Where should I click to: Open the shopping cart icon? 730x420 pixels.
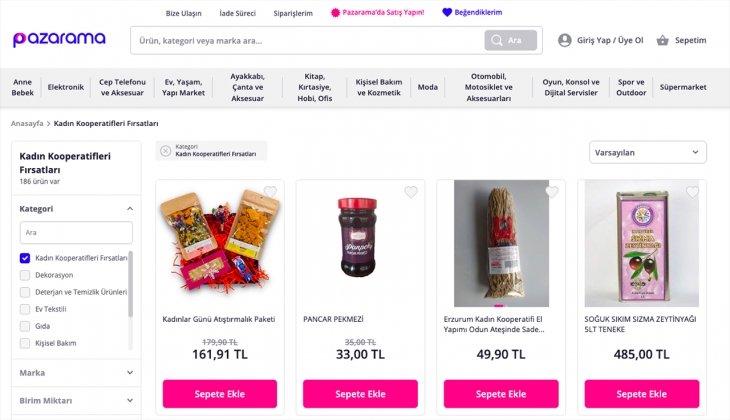tap(662, 40)
